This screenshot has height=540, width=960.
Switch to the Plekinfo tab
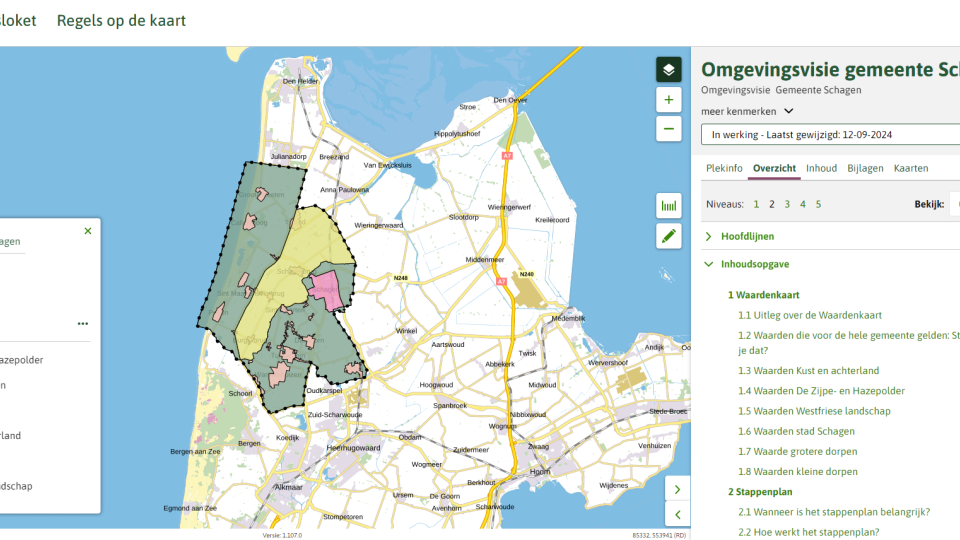(x=724, y=168)
